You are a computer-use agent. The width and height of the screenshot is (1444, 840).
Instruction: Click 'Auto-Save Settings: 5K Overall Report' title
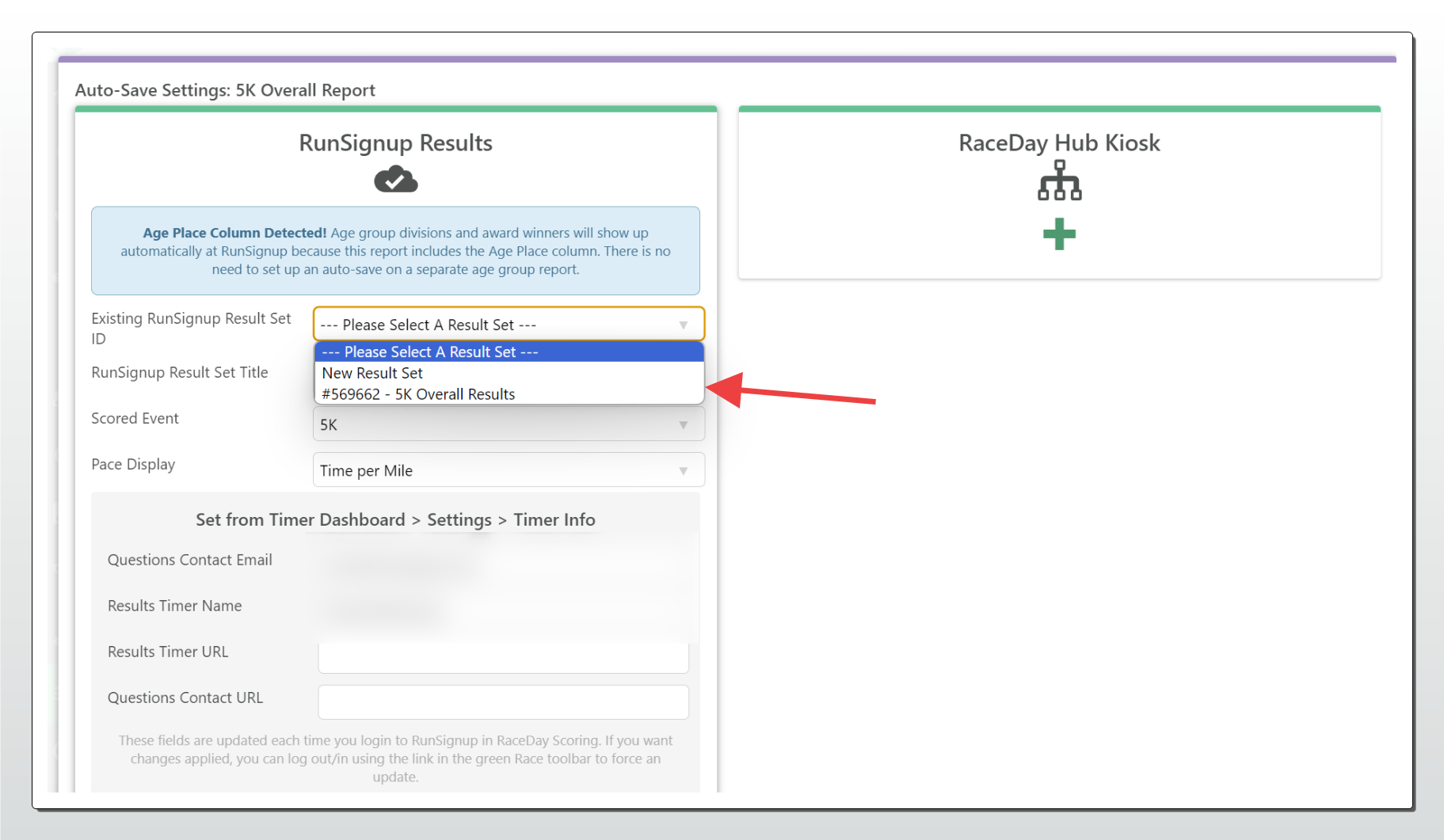pos(225,90)
